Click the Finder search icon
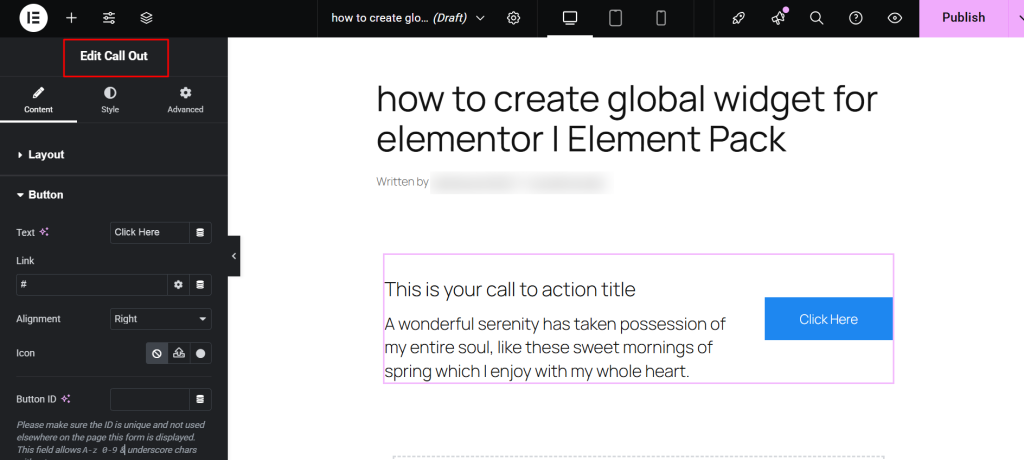 pyautogui.click(x=816, y=18)
